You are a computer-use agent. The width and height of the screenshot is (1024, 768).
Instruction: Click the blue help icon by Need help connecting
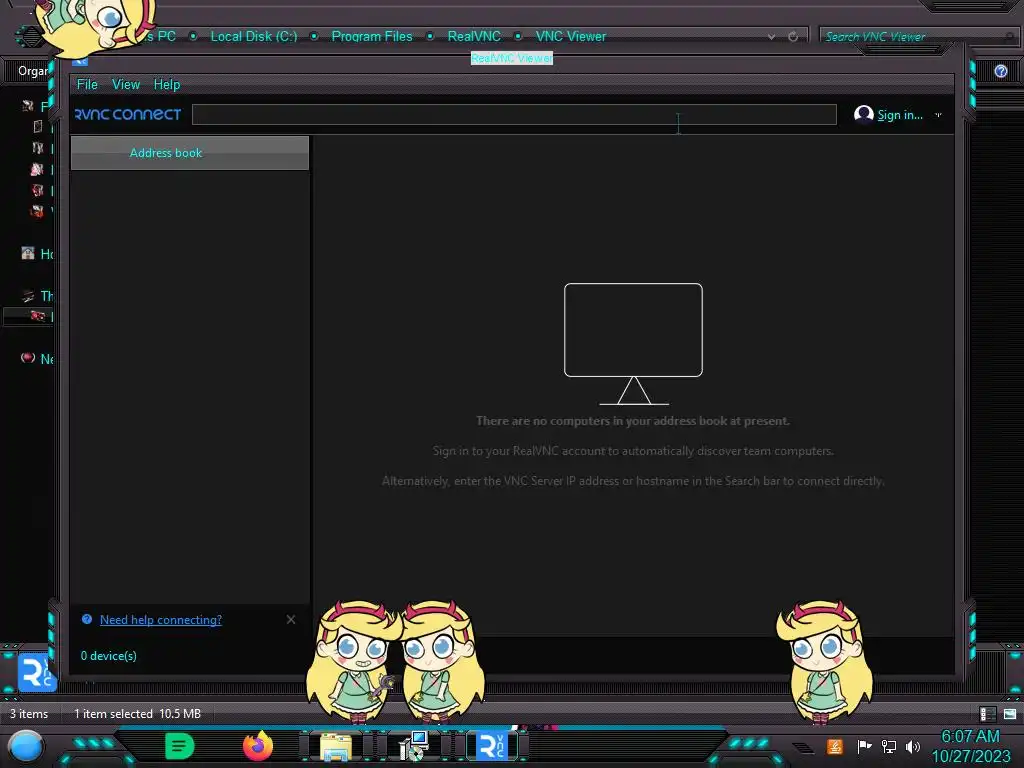click(87, 619)
